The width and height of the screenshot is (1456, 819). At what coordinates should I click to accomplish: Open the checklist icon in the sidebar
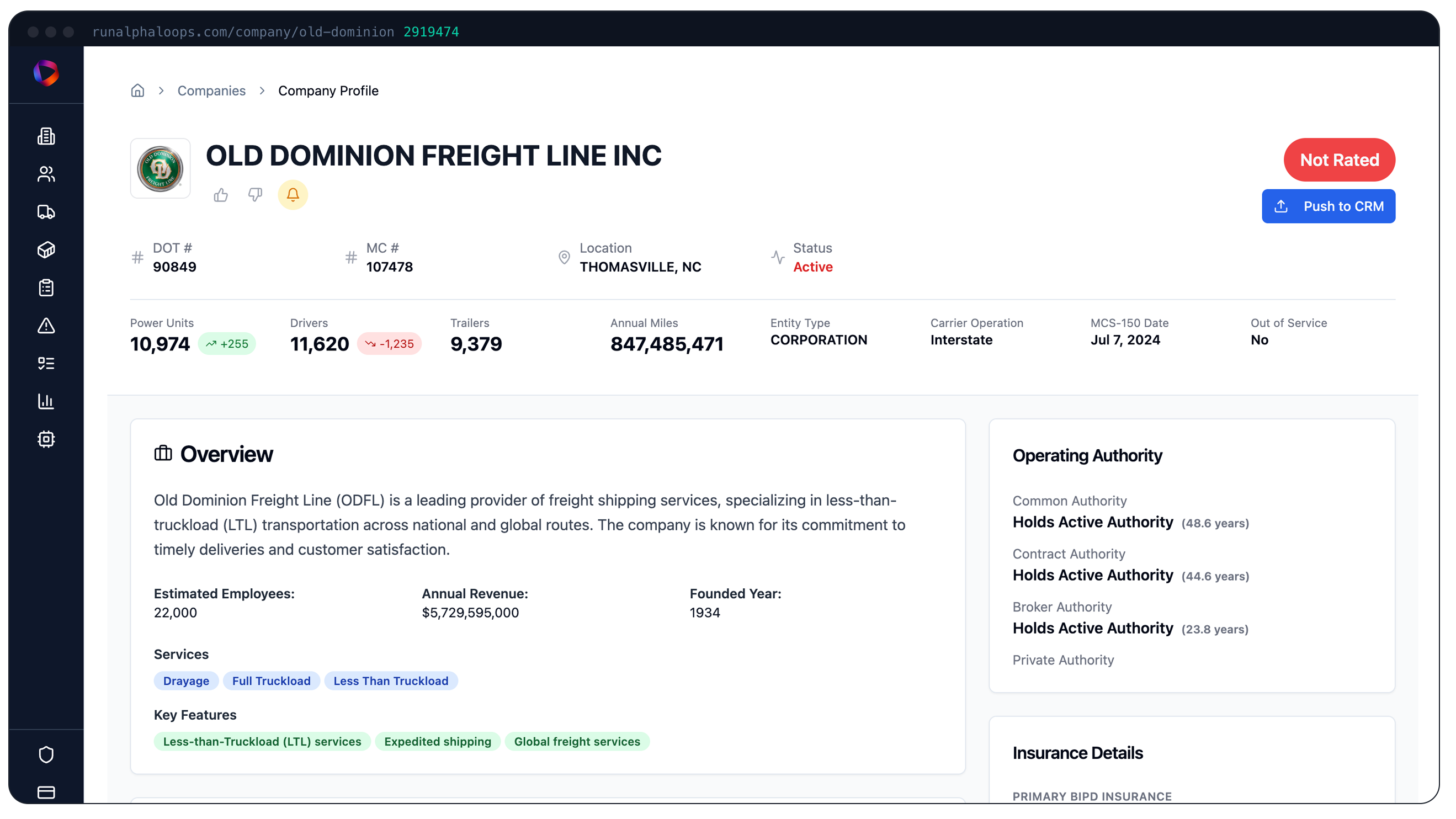click(x=45, y=364)
